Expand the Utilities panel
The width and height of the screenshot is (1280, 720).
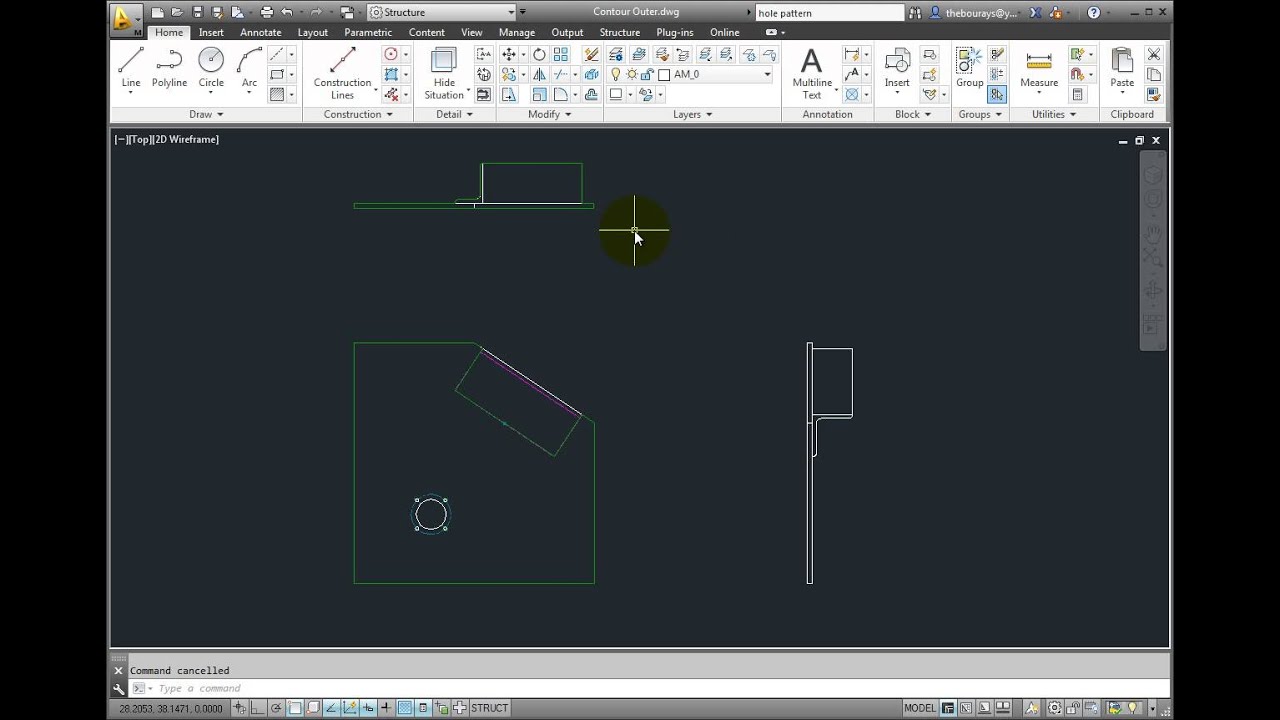tap(1053, 114)
